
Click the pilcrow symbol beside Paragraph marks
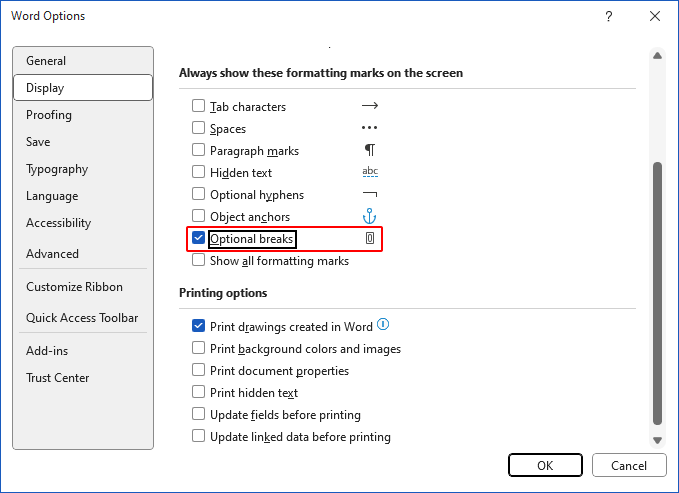[x=369, y=150]
